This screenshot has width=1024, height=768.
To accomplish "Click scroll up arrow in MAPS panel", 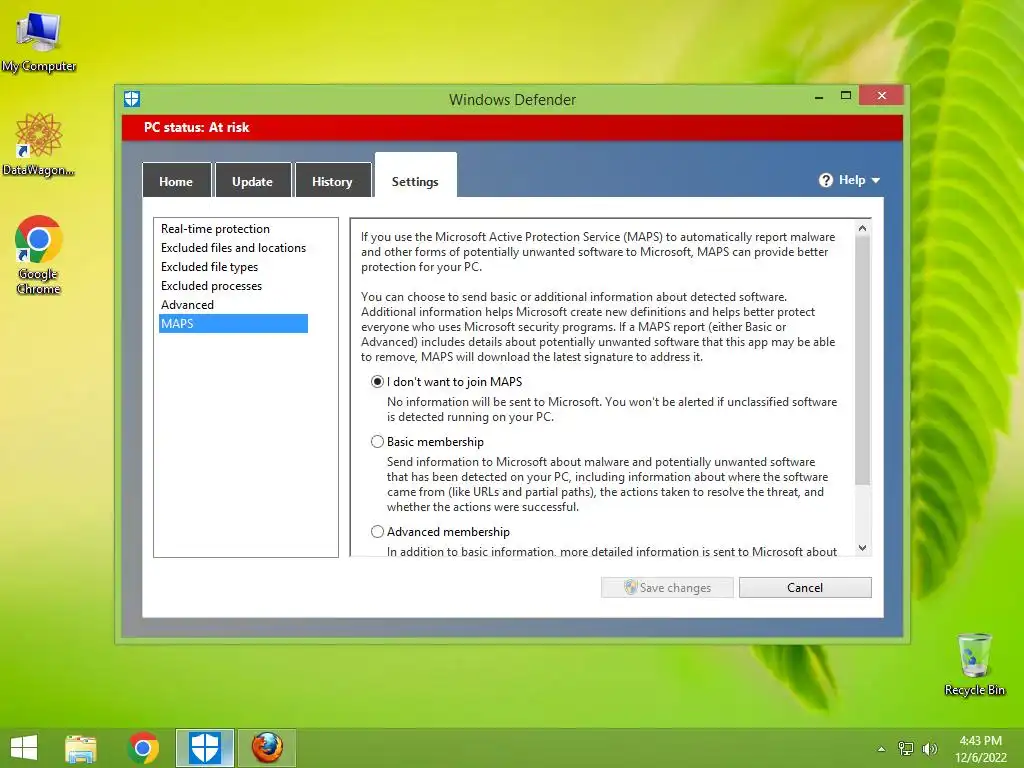I will click(862, 228).
